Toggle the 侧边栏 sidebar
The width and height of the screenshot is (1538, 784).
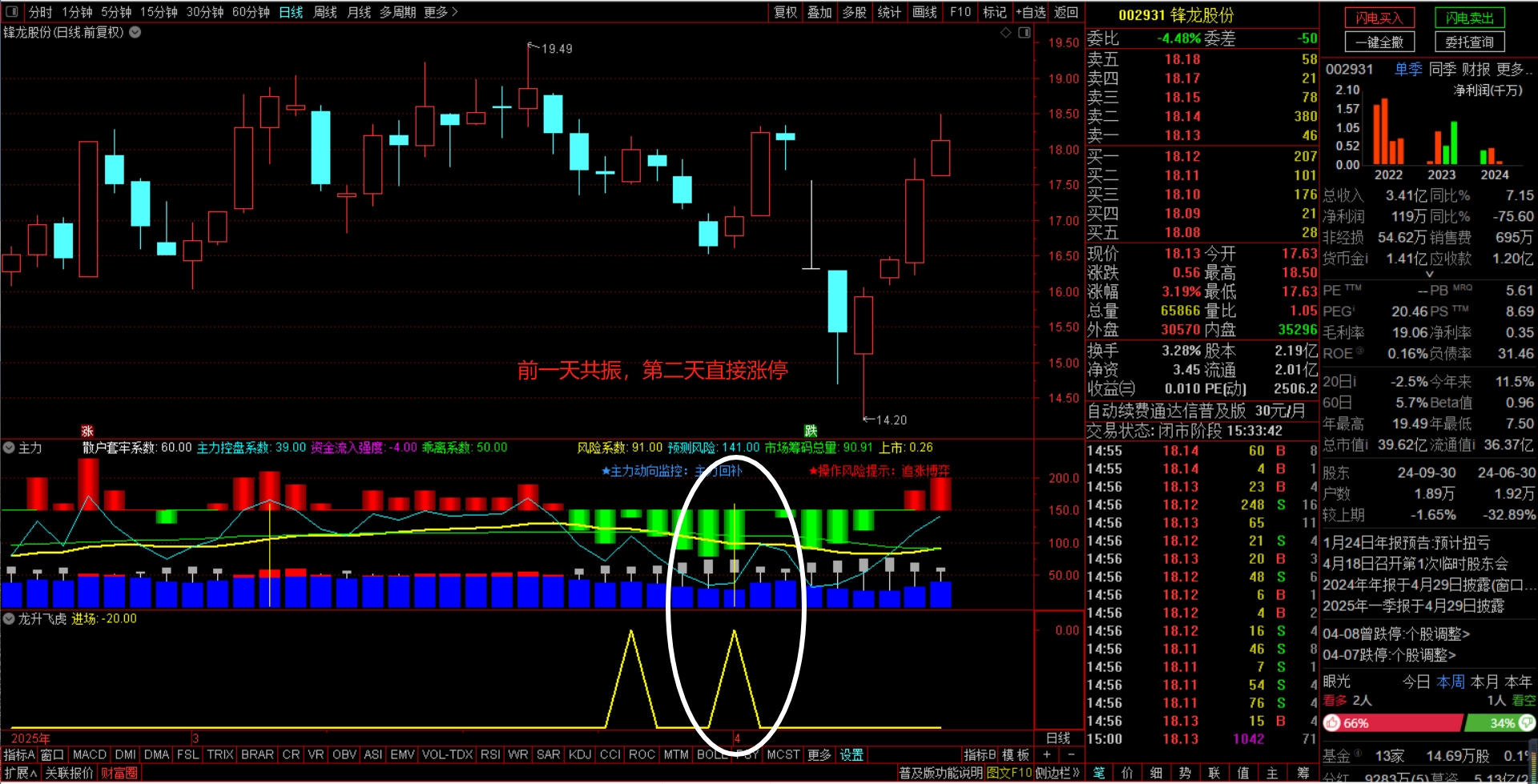point(1057,774)
